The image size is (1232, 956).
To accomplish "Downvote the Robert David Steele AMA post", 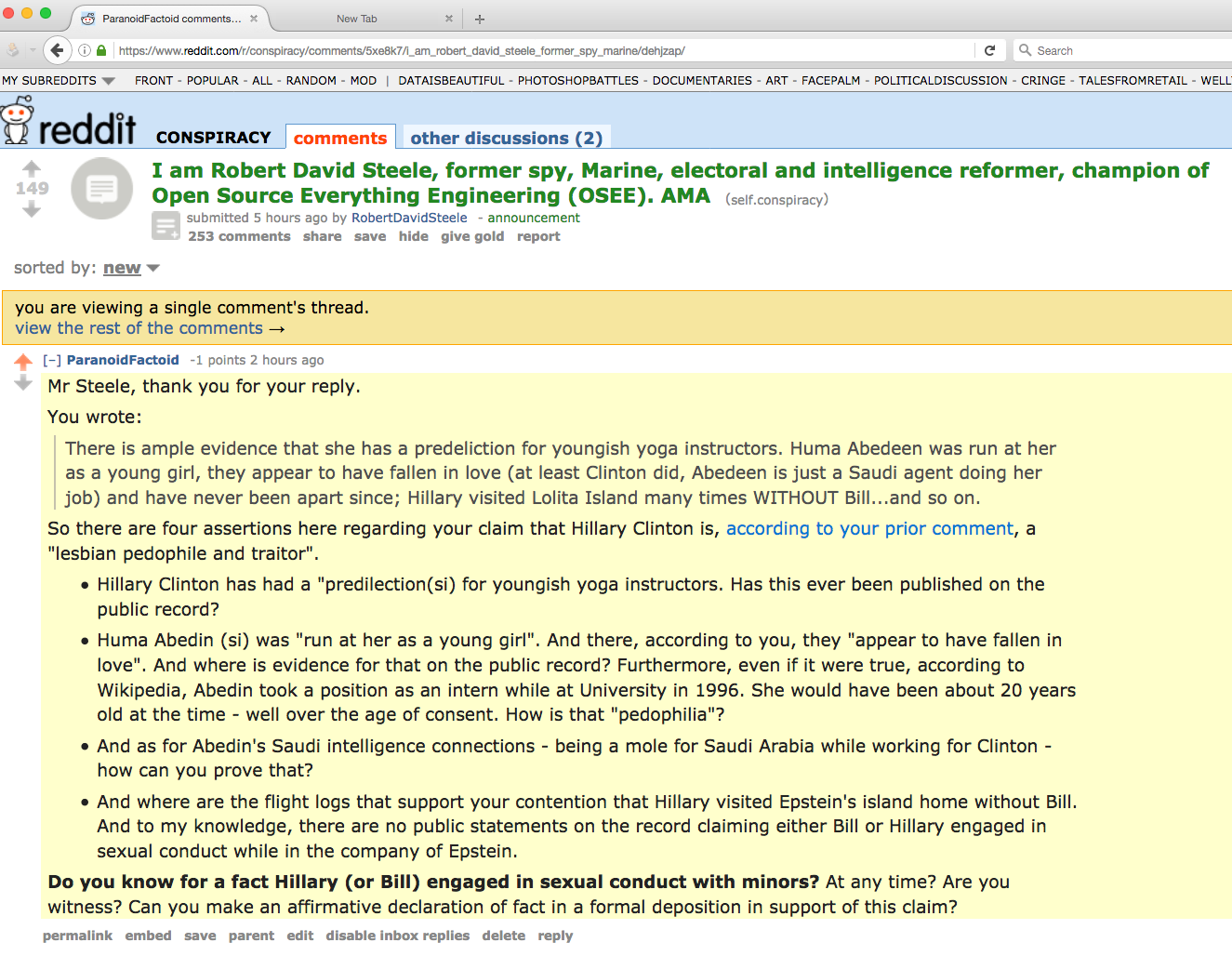I will [32, 209].
